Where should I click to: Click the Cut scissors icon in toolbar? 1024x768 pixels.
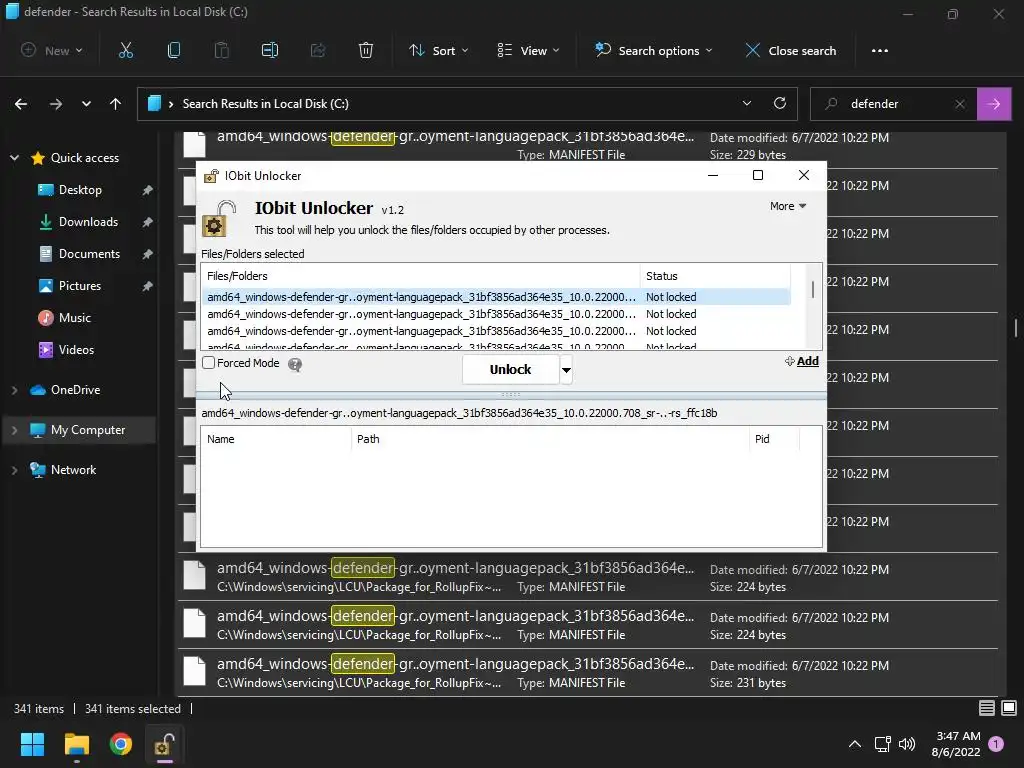click(x=125, y=50)
